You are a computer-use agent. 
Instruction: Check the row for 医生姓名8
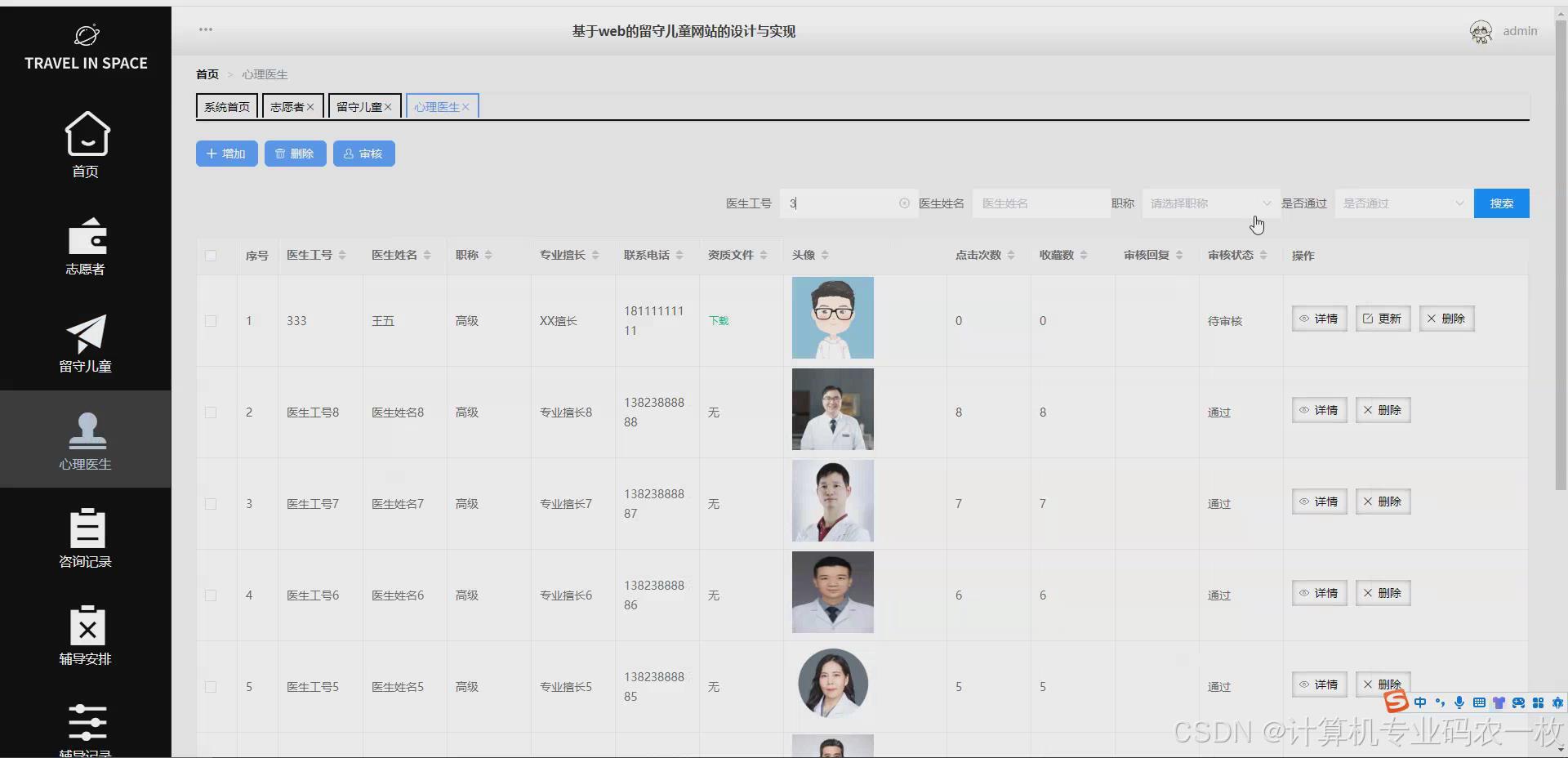[x=211, y=412]
